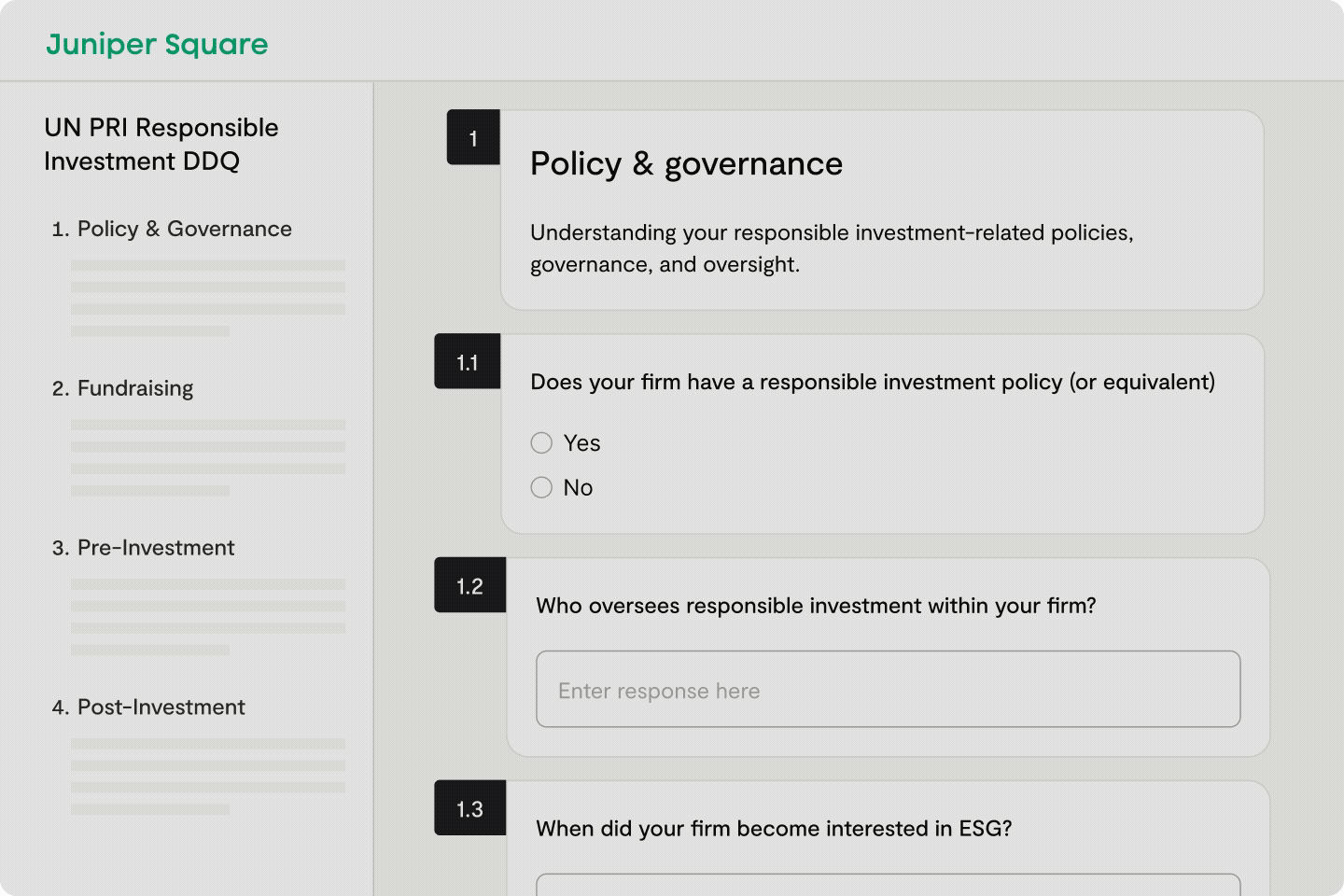Click the 1.1 question number badge
This screenshot has width=1344, height=896.
(468, 362)
